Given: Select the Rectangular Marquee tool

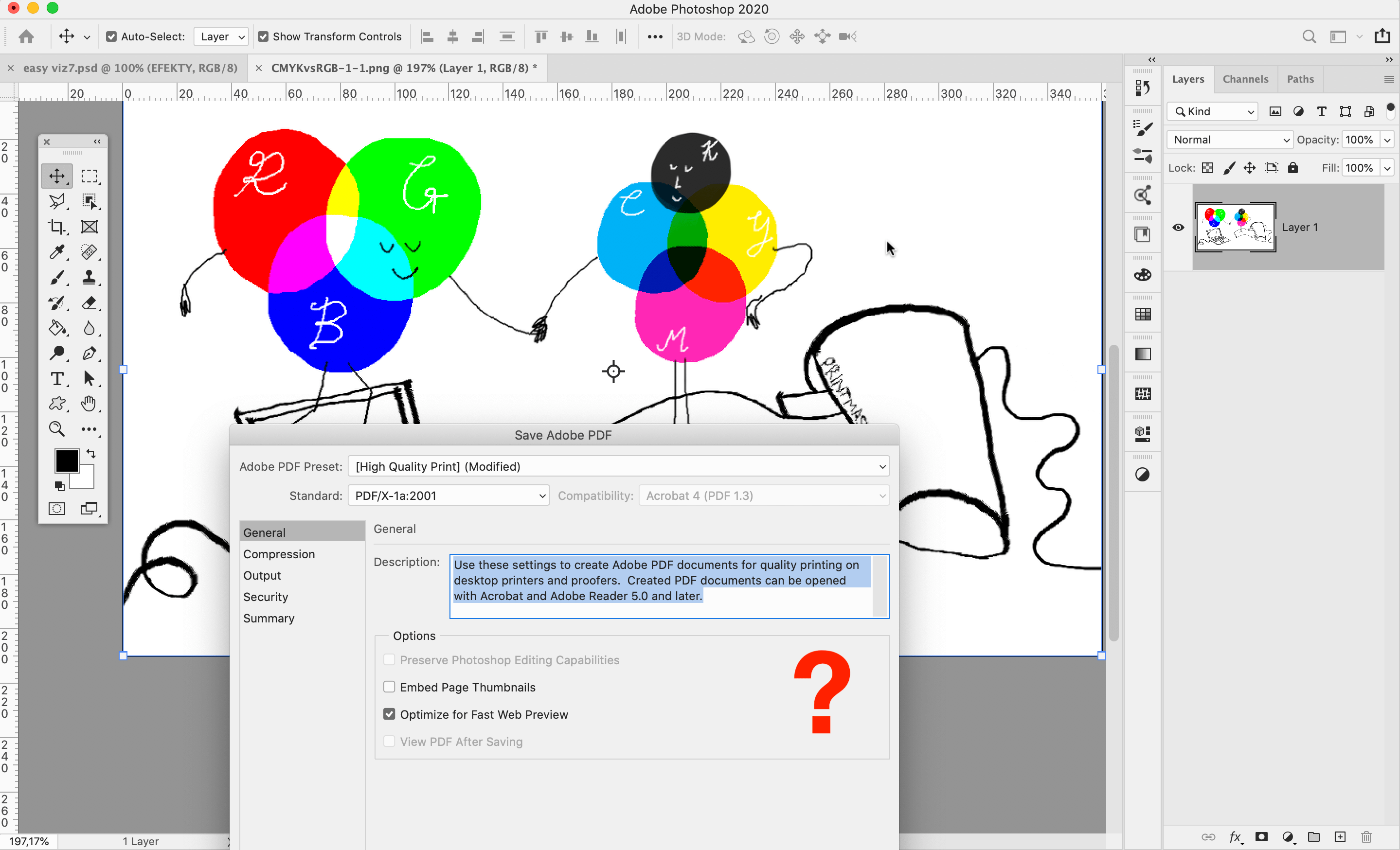Looking at the screenshot, I should pos(89,176).
